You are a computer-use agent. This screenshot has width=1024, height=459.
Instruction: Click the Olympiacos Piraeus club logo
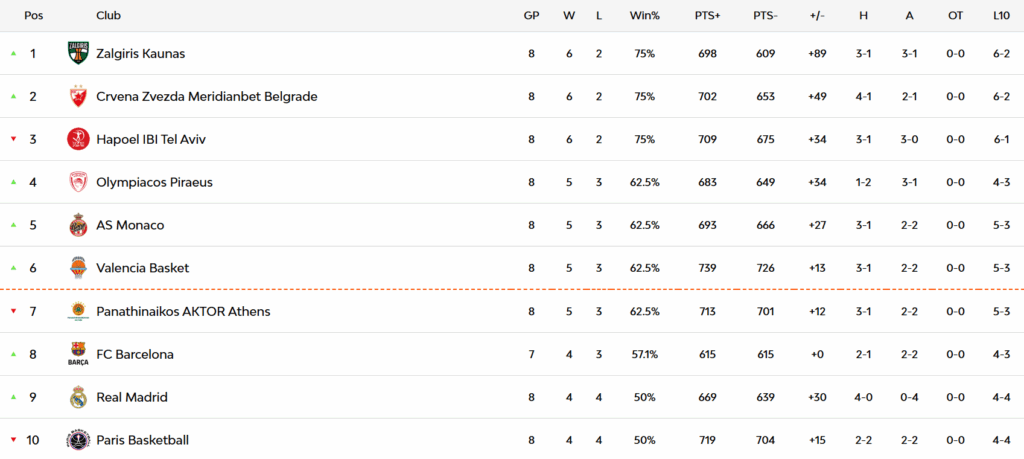(78, 183)
